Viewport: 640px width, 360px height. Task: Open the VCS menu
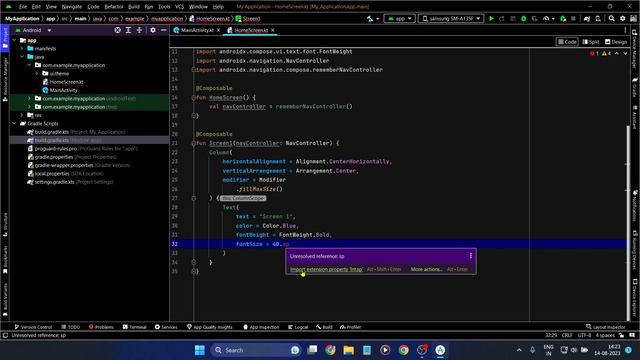(x=179, y=7)
